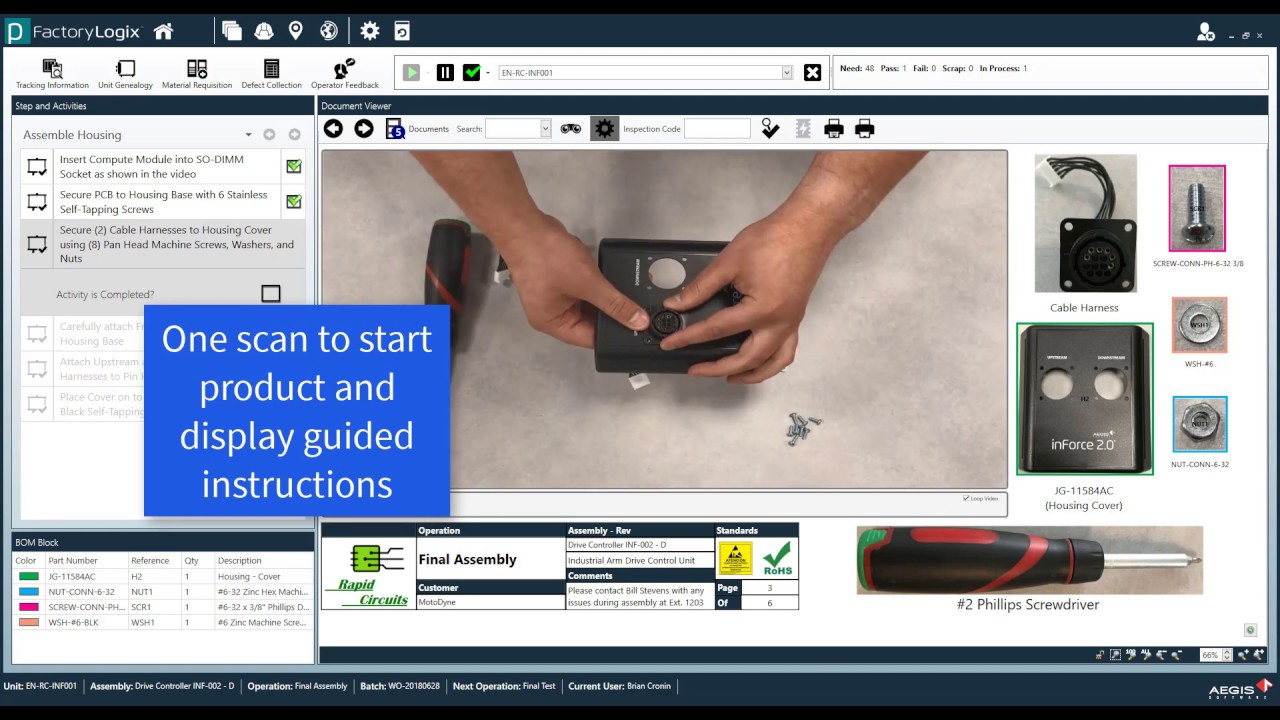Image resolution: width=1280 pixels, height=720 pixels.
Task: Toggle the Loop Video checkbox
Action: pos(966,498)
